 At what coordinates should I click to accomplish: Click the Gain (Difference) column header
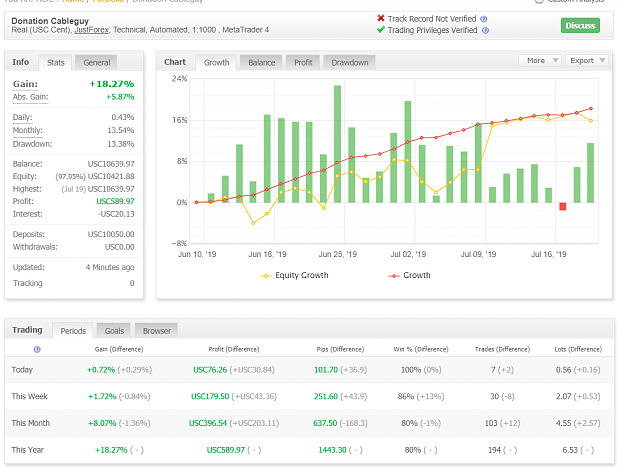coord(119,349)
